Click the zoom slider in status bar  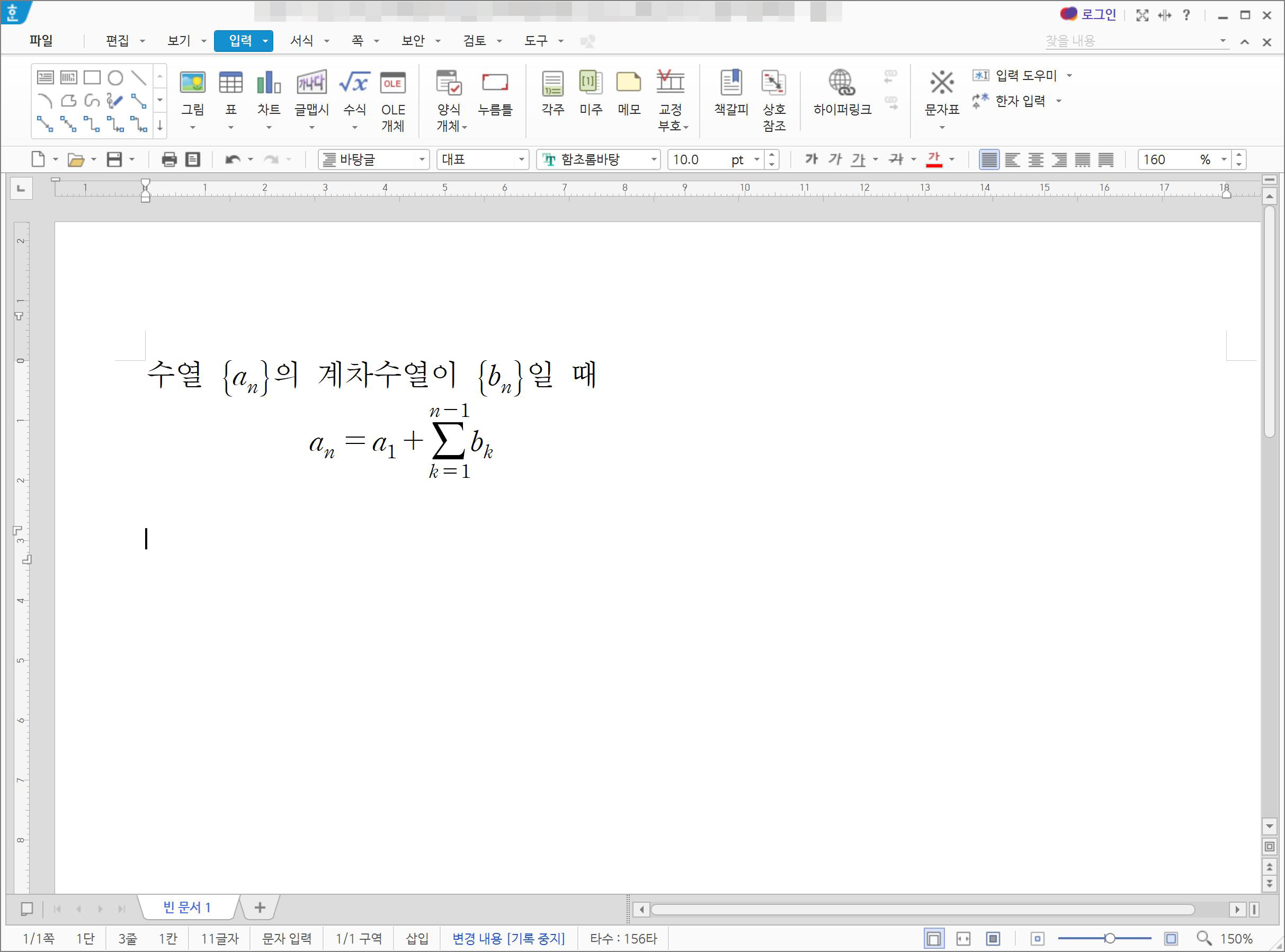(1109, 939)
